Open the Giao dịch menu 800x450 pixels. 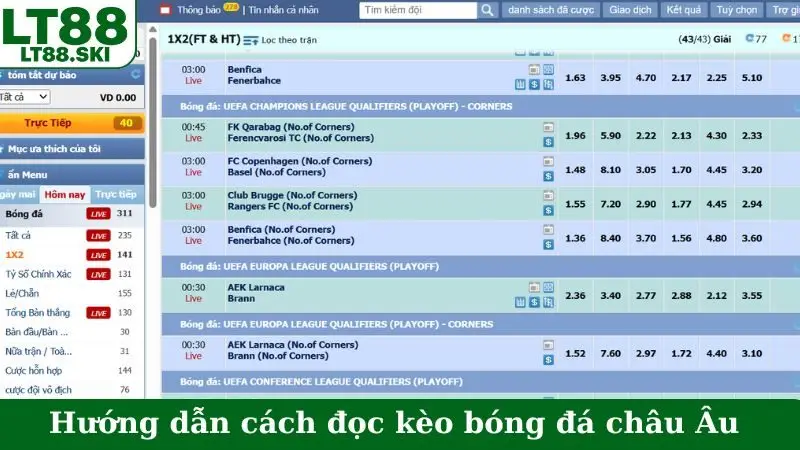tap(630, 10)
